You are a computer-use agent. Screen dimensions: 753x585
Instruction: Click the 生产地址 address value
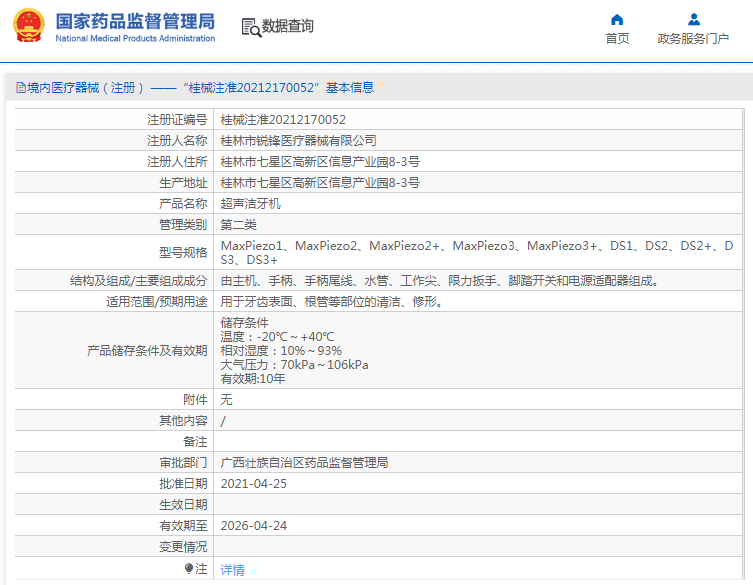click(x=320, y=183)
